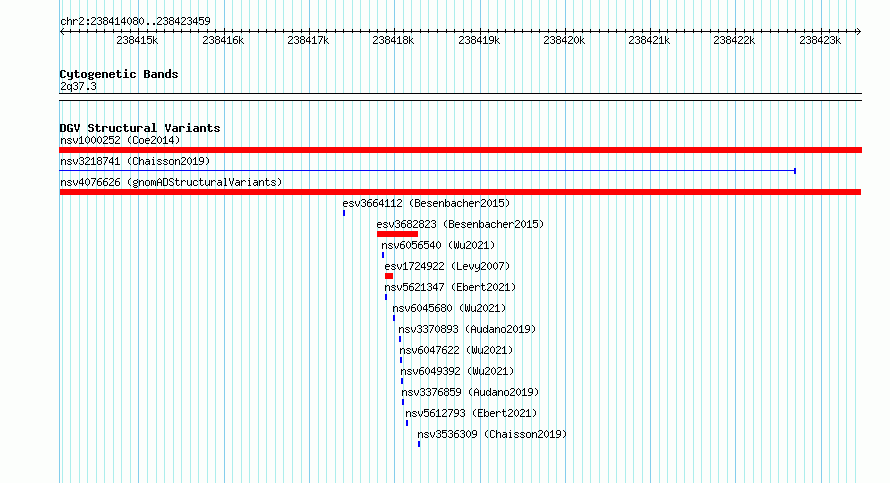Image resolution: width=890 pixels, height=483 pixels.
Task: Click the DGV Structural Variants track title
Action: (x=140, y=128)
